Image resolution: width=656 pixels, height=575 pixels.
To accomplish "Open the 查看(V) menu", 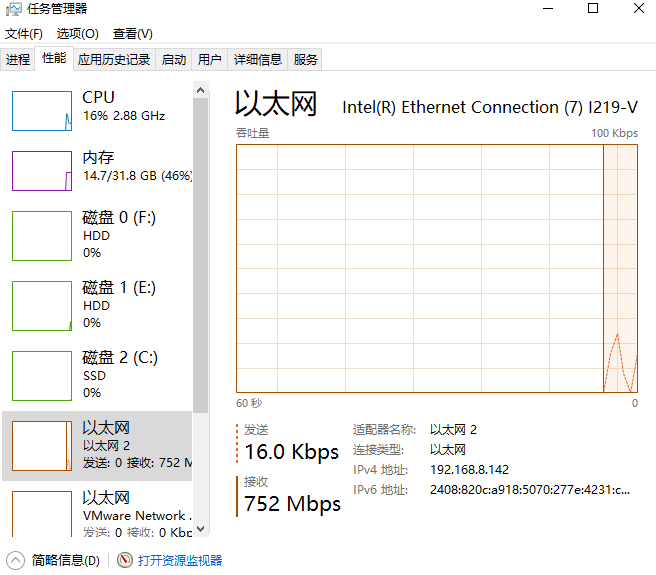I will coord(133,33).
